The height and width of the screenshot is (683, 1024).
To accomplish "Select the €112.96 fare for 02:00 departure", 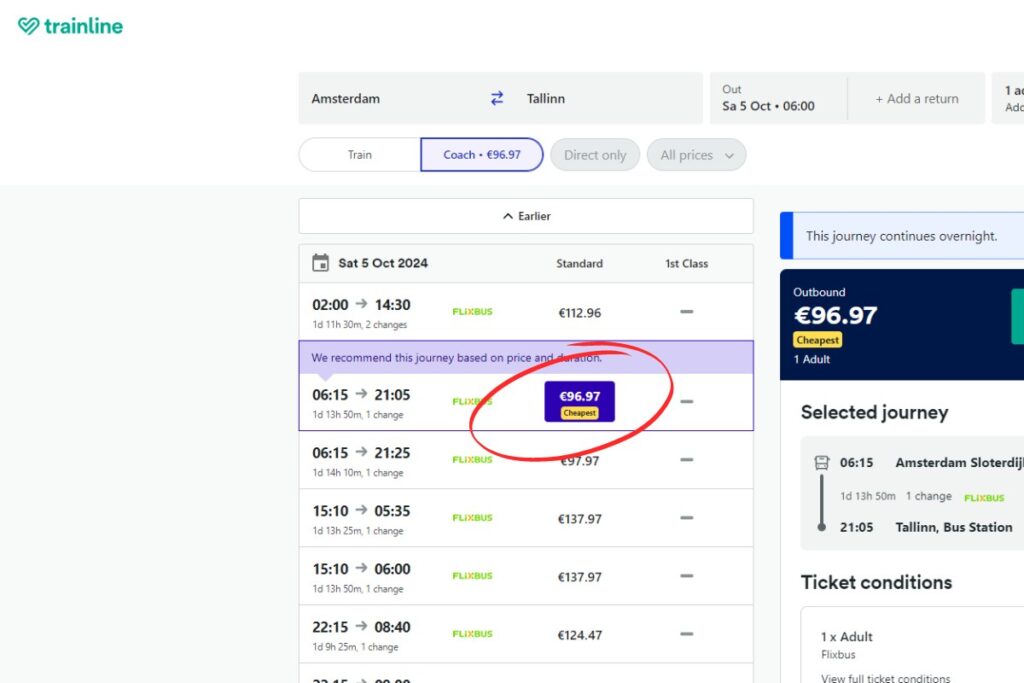I will coord(579,313).
